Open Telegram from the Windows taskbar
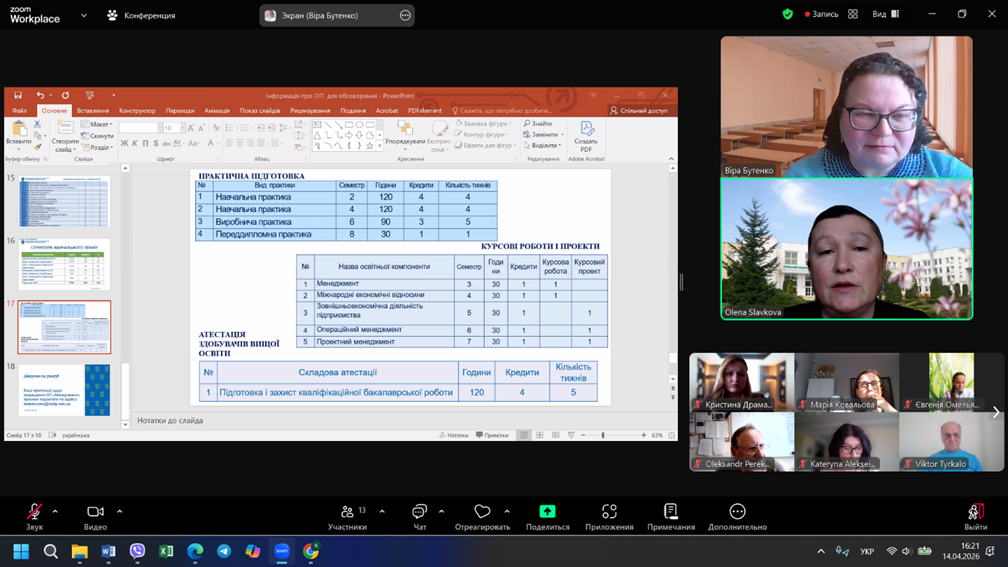The image size is (1008, 567). point(224,551)
